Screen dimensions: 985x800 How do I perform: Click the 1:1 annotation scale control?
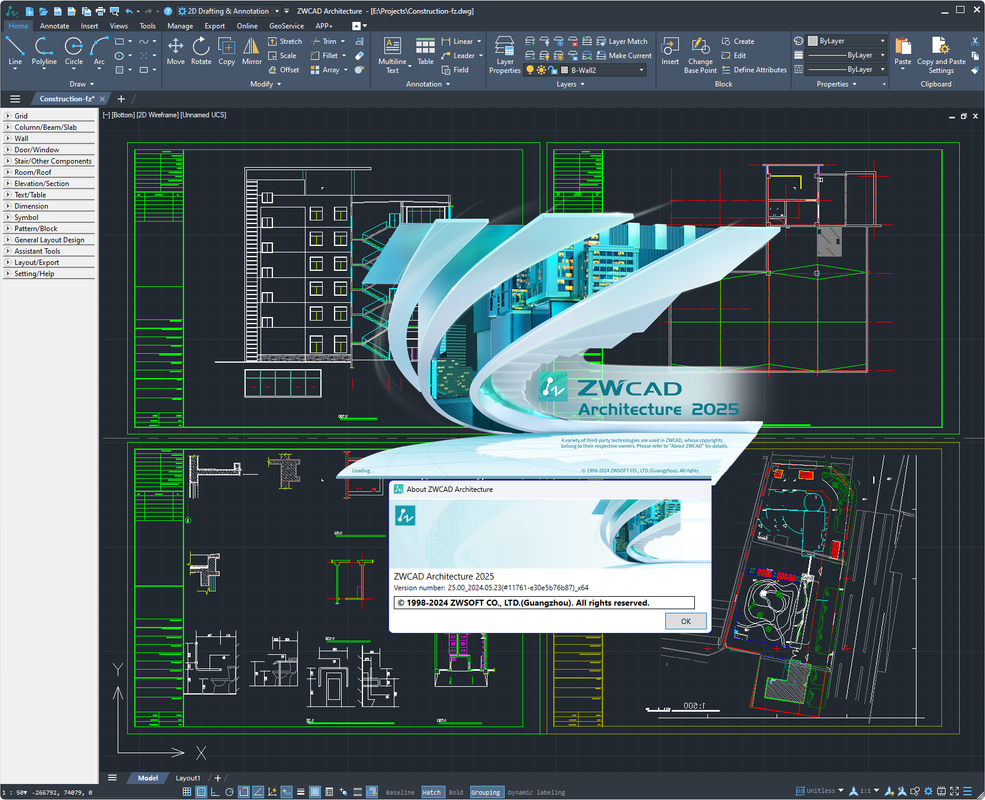(x=864, y=791)
